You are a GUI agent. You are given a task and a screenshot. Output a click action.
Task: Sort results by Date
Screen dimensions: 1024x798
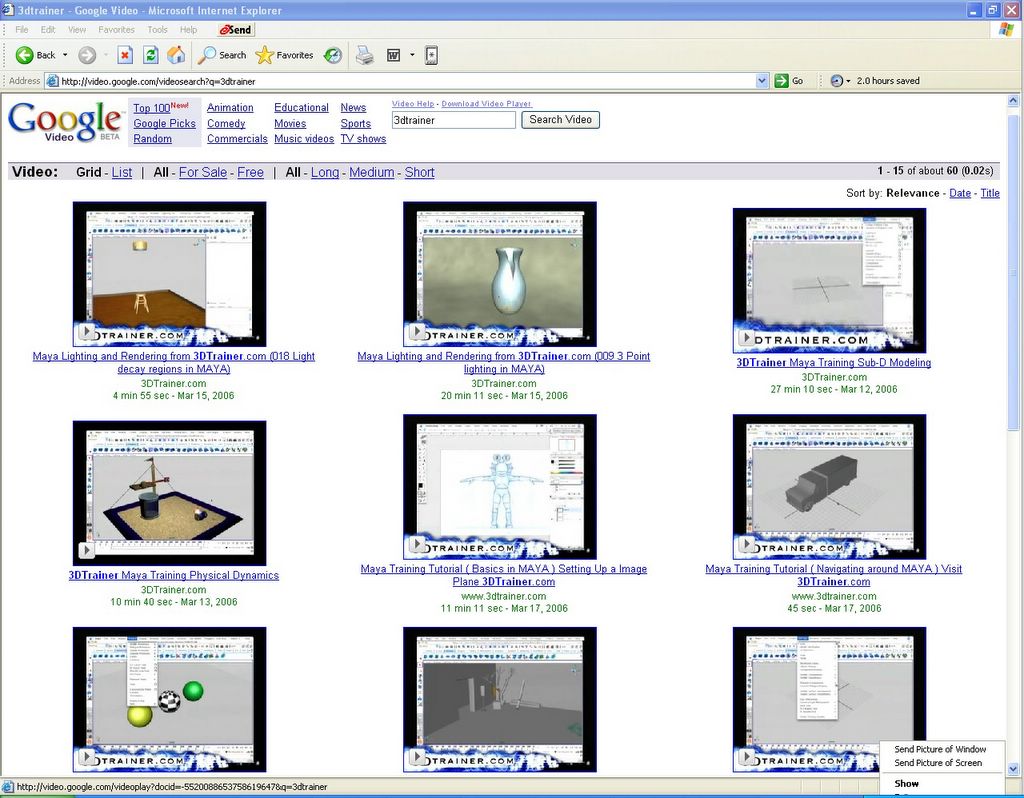click(x=960, y=193)
